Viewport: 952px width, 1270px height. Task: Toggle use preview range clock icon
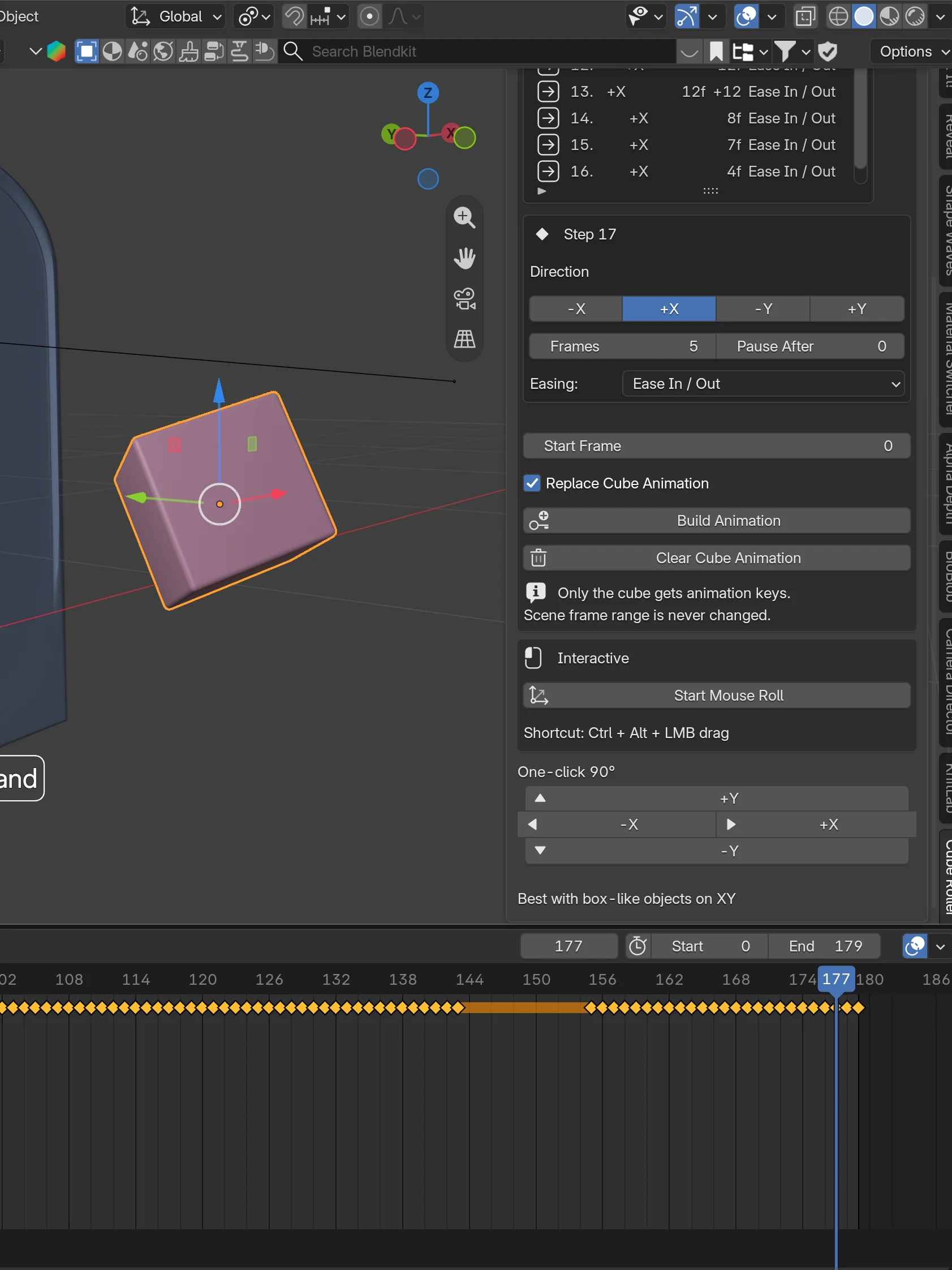point(637,946)
